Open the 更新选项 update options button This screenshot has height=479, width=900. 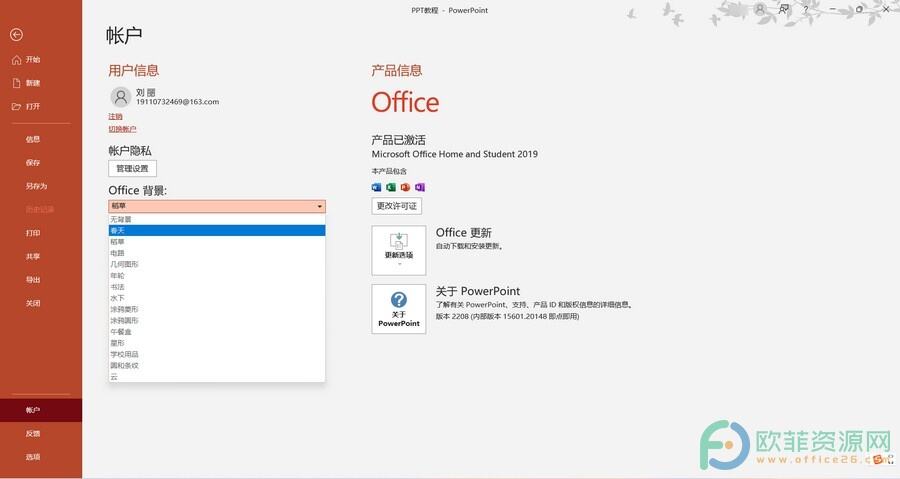tap(399, 250)
